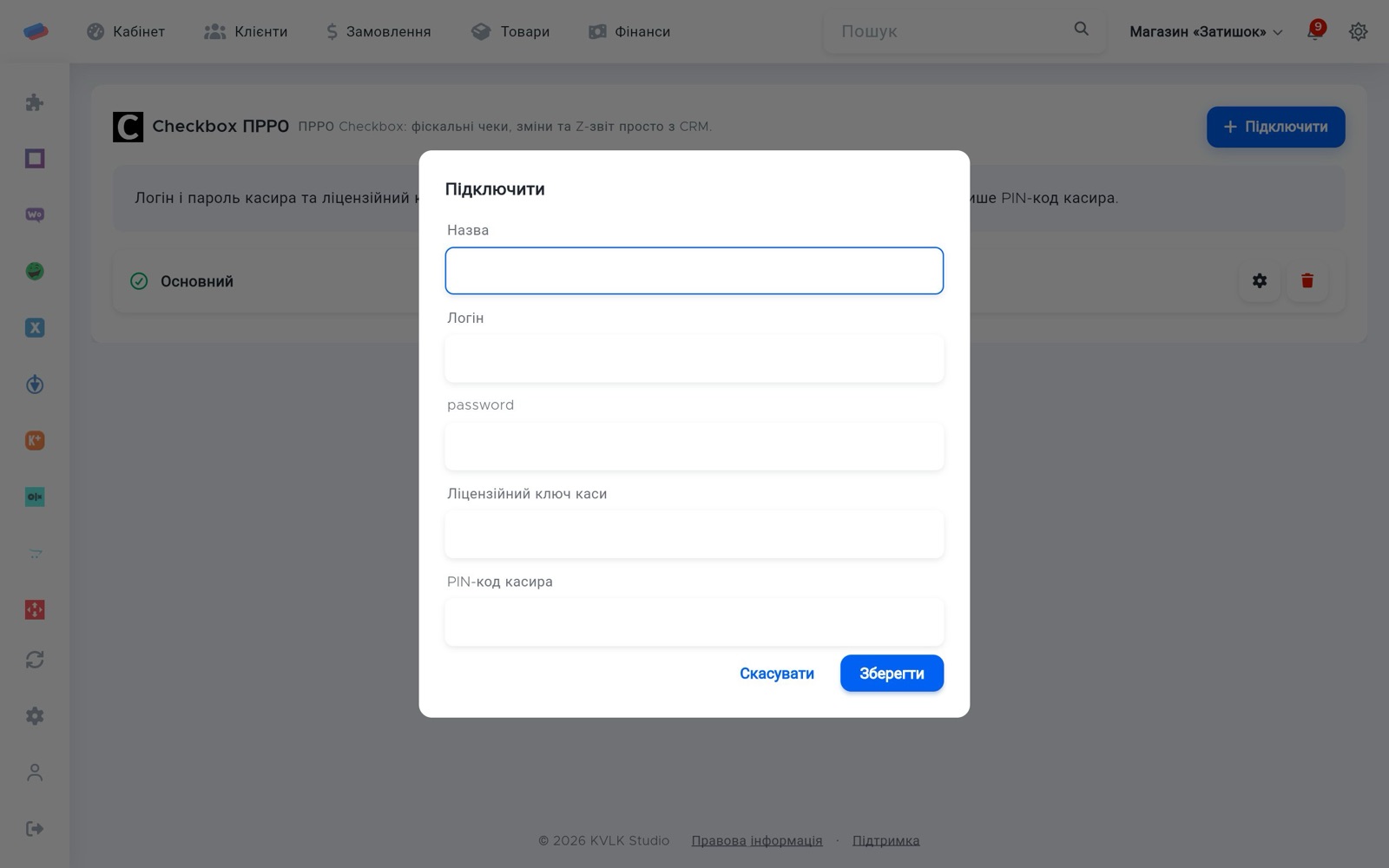Screen dimensions: 1389x868
Task: Open the Правова інформація link
Action: pos(757,840)
